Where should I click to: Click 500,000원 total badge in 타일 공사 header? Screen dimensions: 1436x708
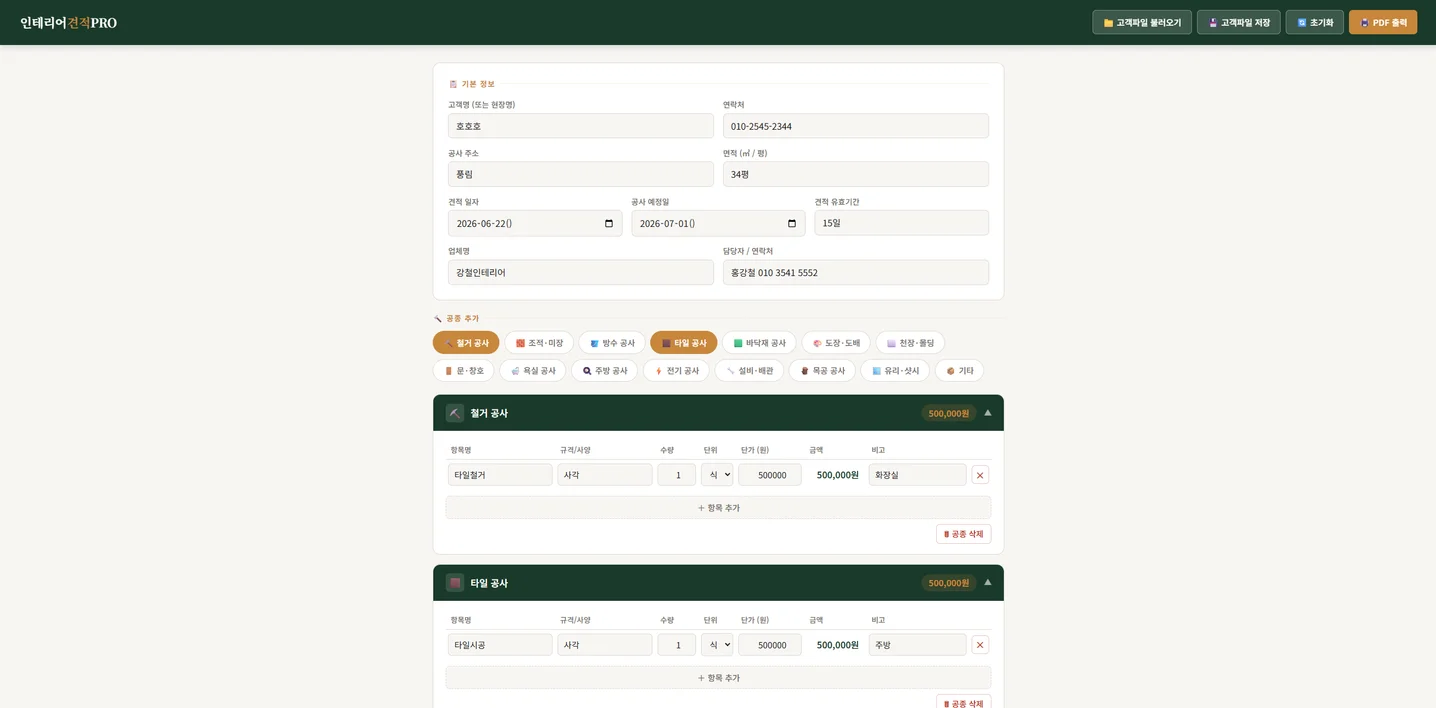[948, 583]
